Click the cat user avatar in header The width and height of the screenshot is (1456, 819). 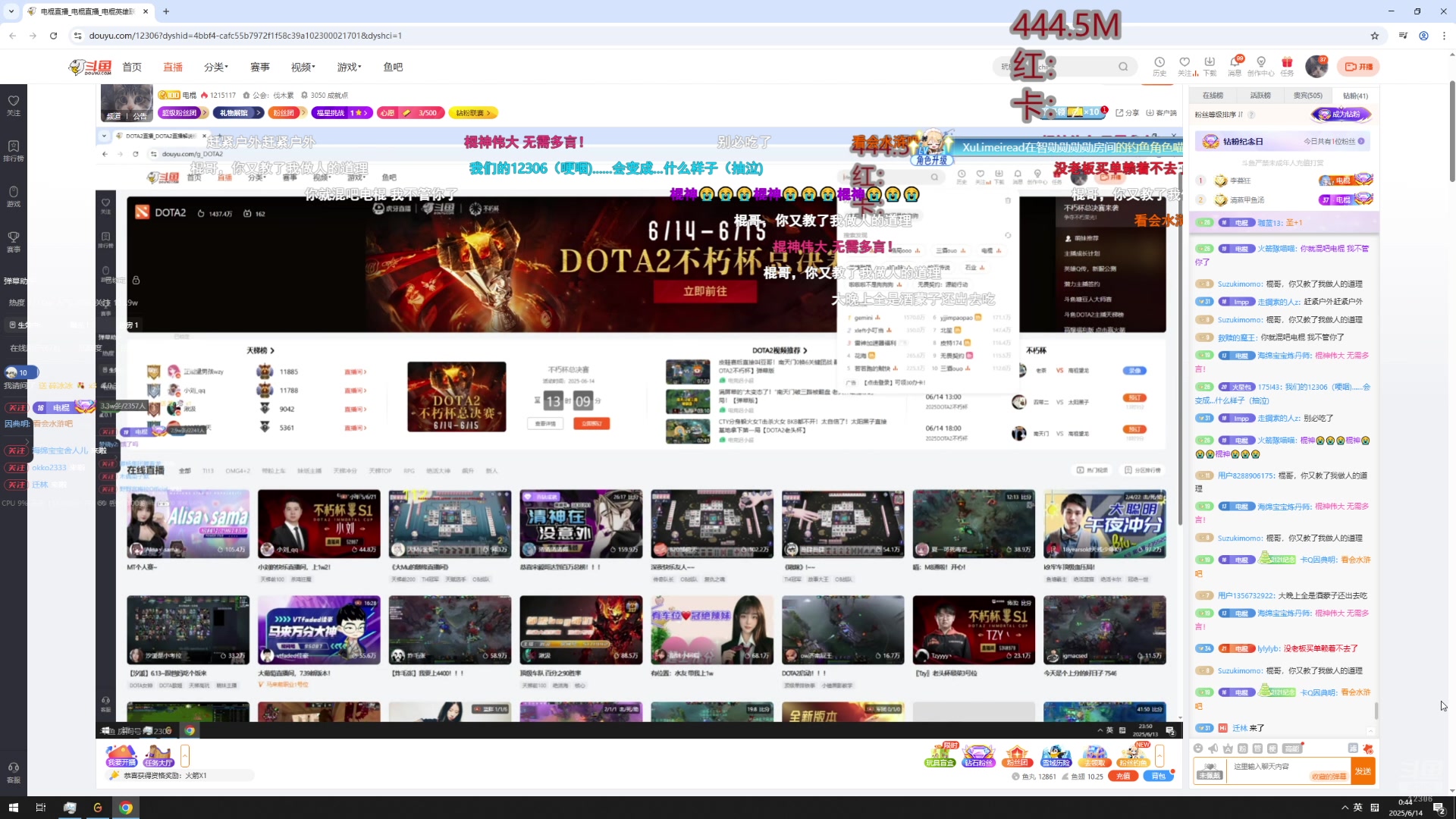(x=1316, y=67)
